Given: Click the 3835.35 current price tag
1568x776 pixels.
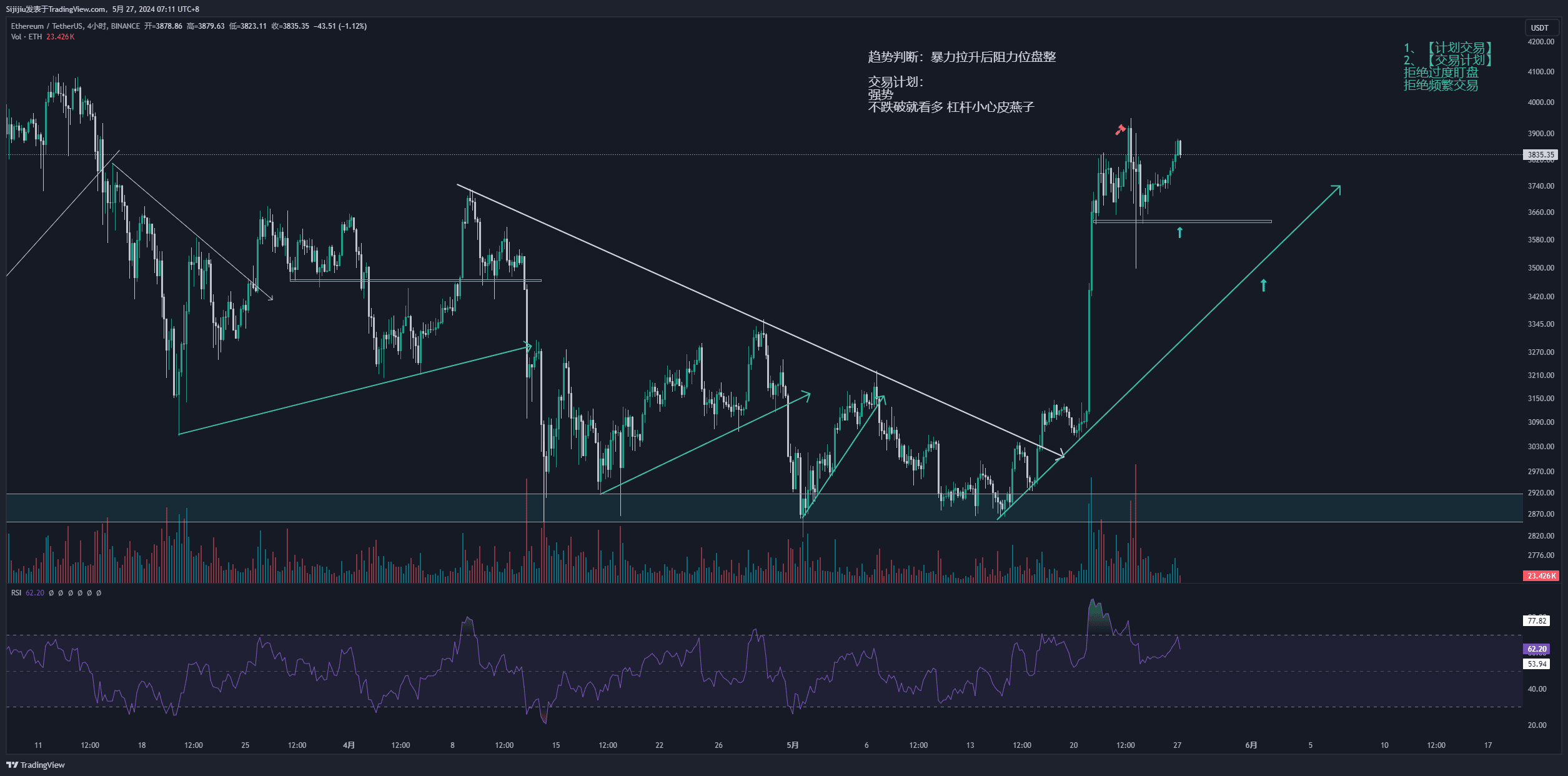Looking at the screenshot, I should pos(1540,154).
